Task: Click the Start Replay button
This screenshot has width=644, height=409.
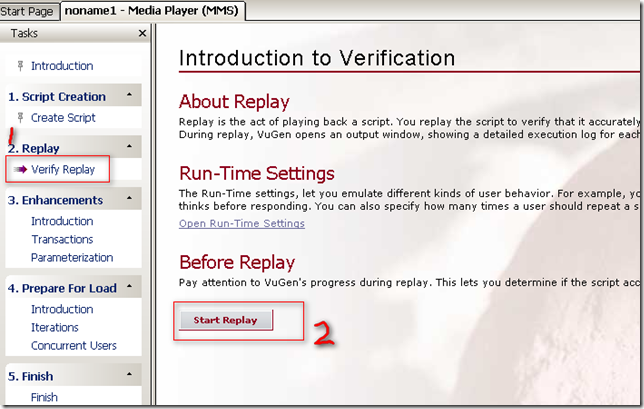Action: [x=225, y=320]
